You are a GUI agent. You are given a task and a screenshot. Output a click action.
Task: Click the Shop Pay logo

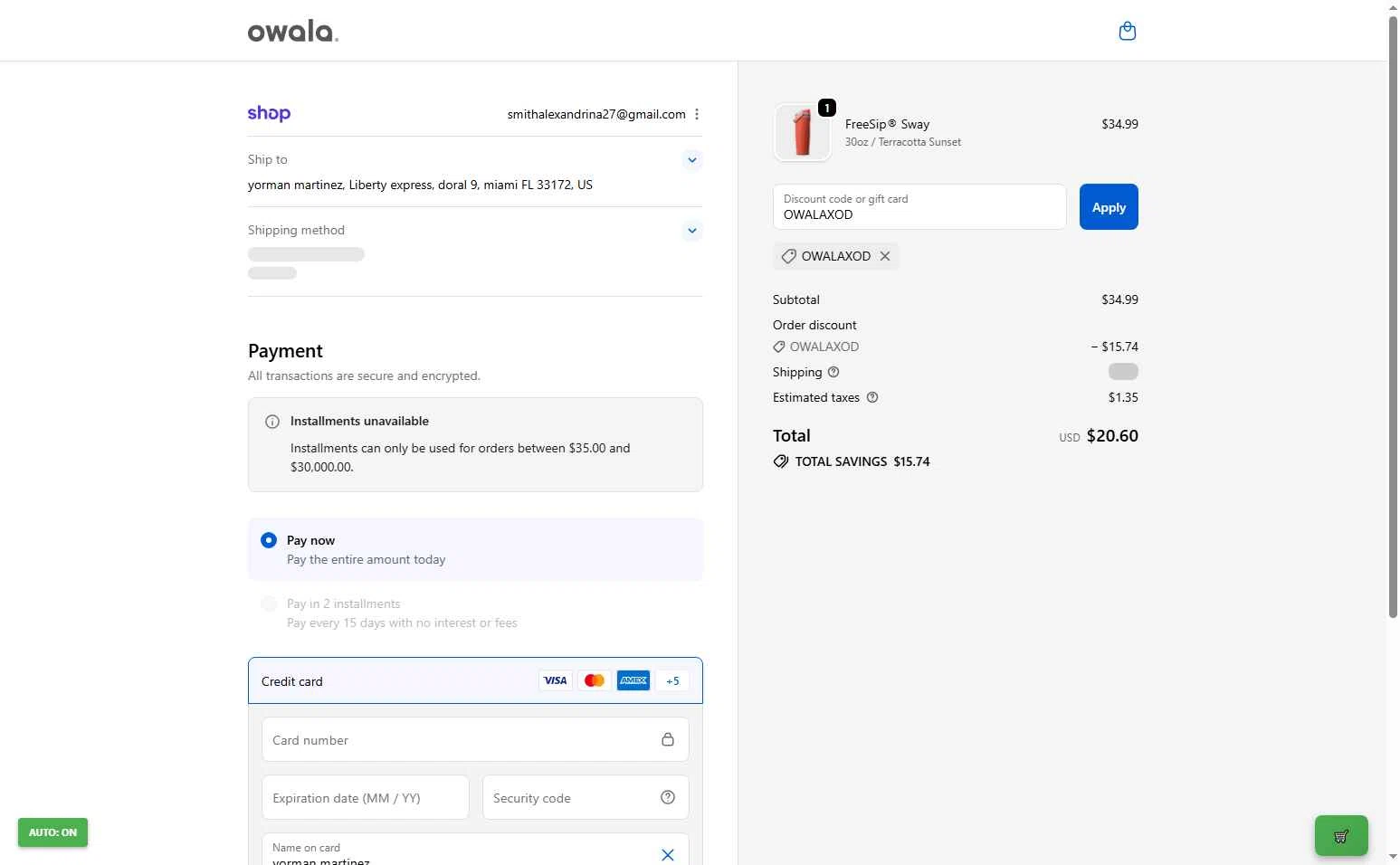269,114
